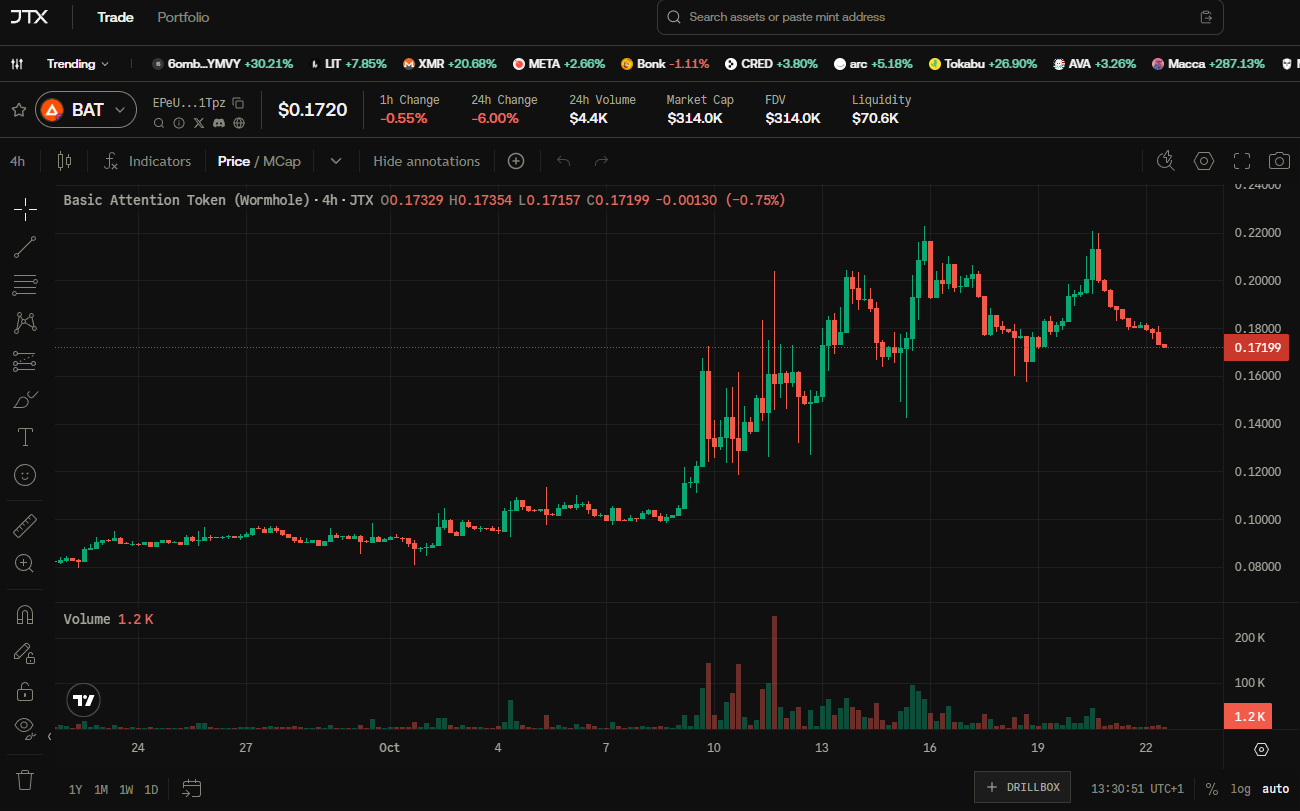
Task: Enable log scale on price axis
Action: pos(1240,789)
